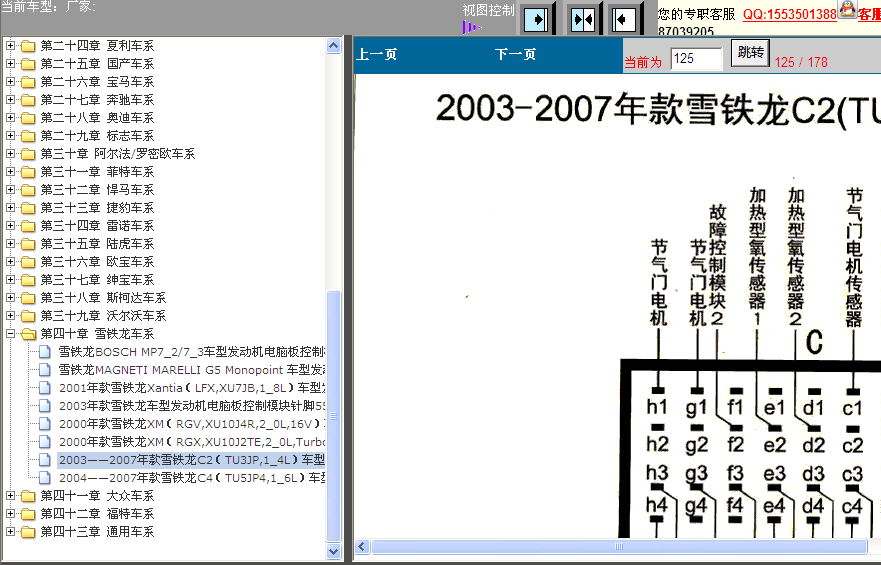Click document horizontal scroll left arrow

point(362,546)
